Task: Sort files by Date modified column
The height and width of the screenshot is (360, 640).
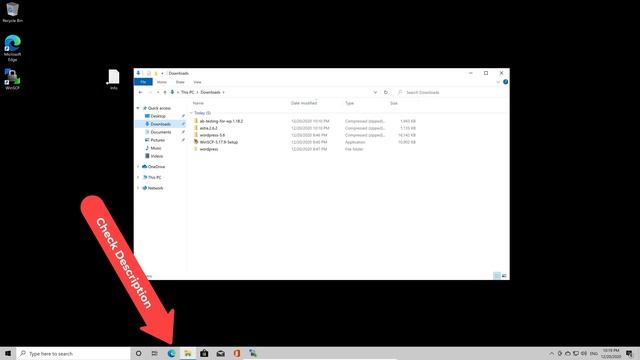Action: tap(304, 103)
